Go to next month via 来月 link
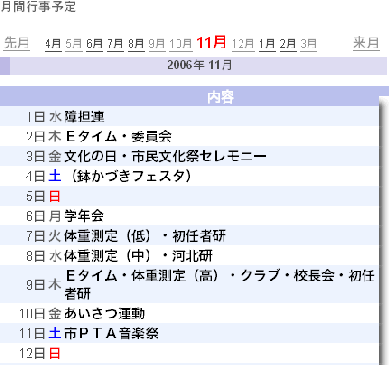 (366, 43)
